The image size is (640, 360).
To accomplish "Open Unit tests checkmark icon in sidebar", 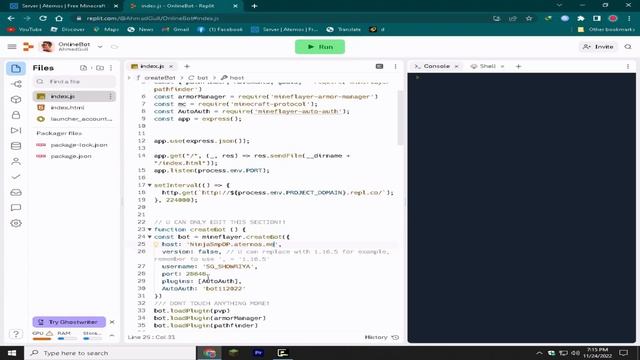I will (x=16, y=177).
